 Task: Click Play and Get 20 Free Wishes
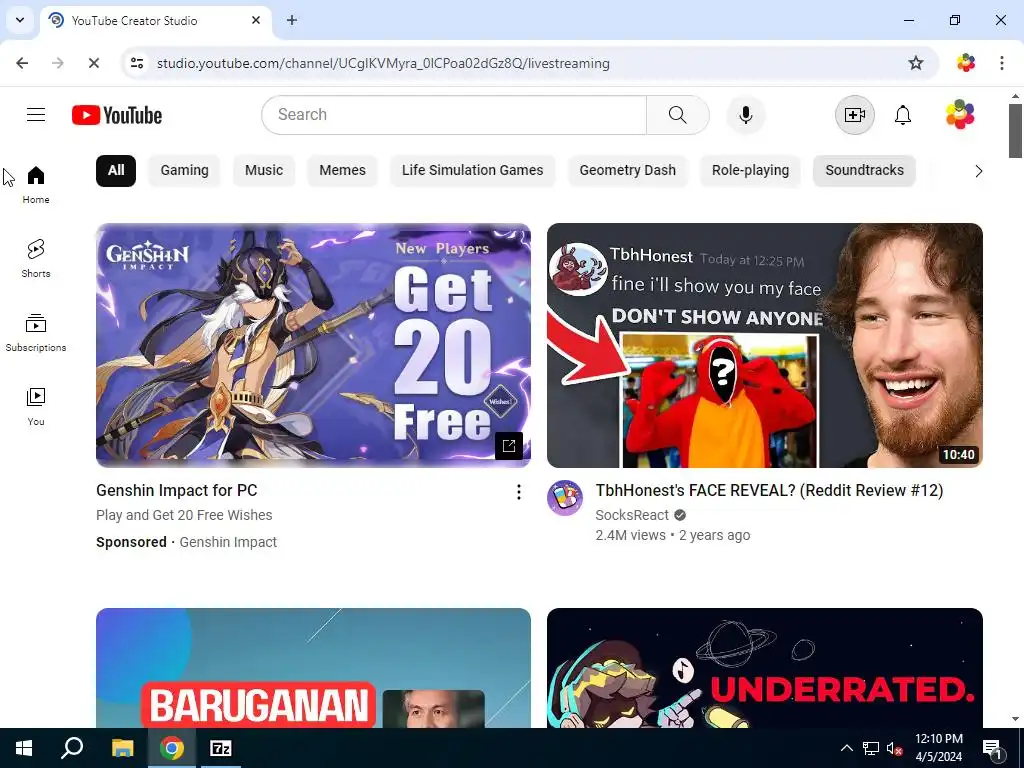point(184,515)
